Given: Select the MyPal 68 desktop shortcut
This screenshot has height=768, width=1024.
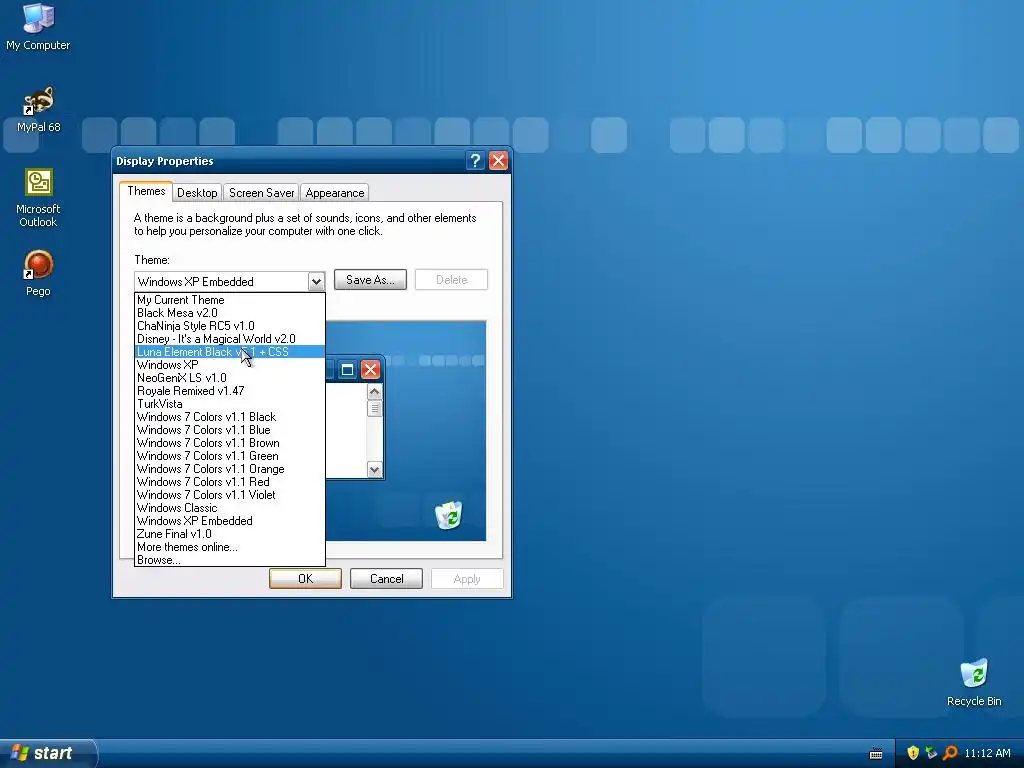Looking at the screenshot, I should coord(38,110).
